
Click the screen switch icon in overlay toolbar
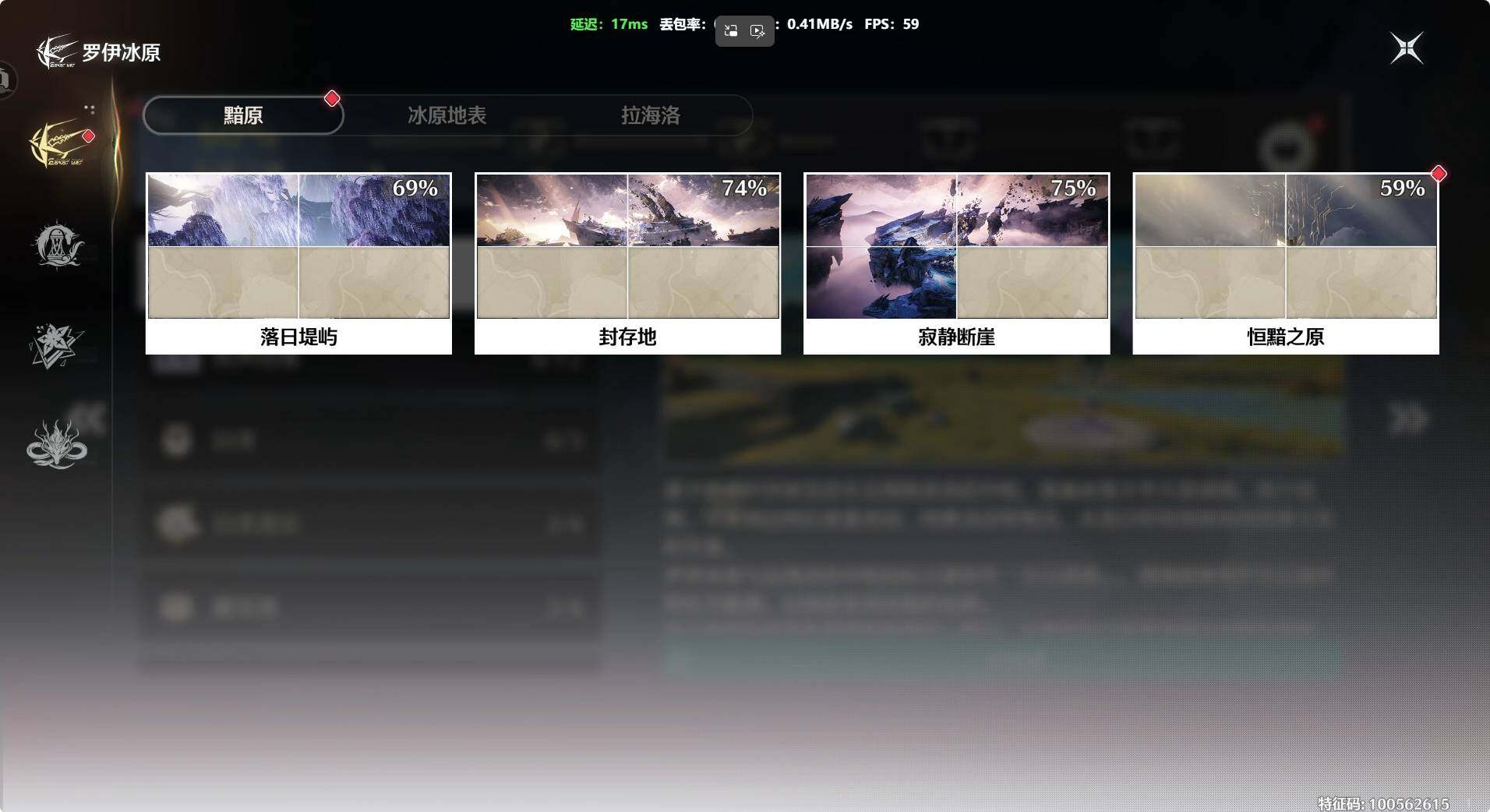click(x=731, y=31)
